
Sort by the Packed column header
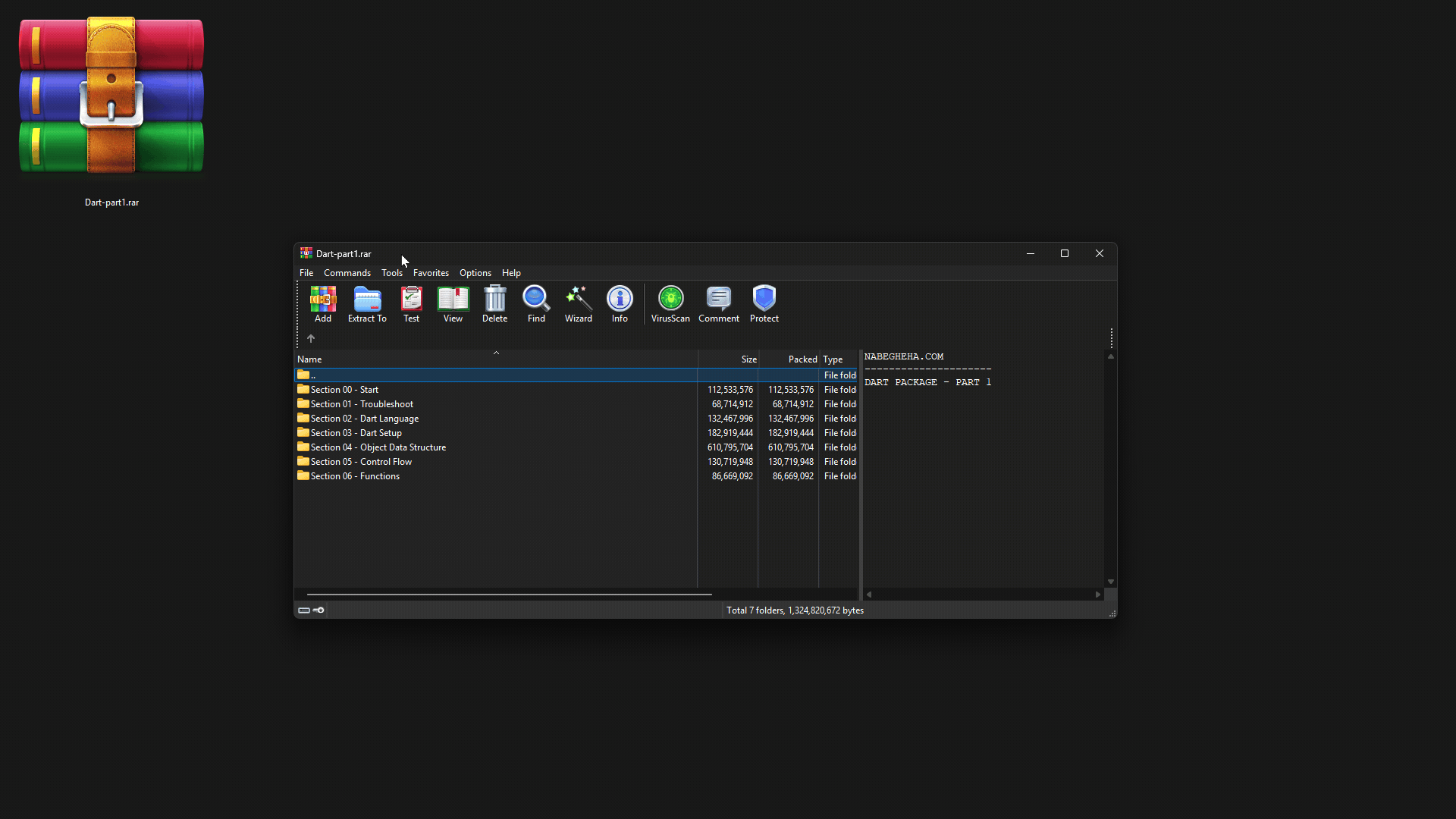789,359
